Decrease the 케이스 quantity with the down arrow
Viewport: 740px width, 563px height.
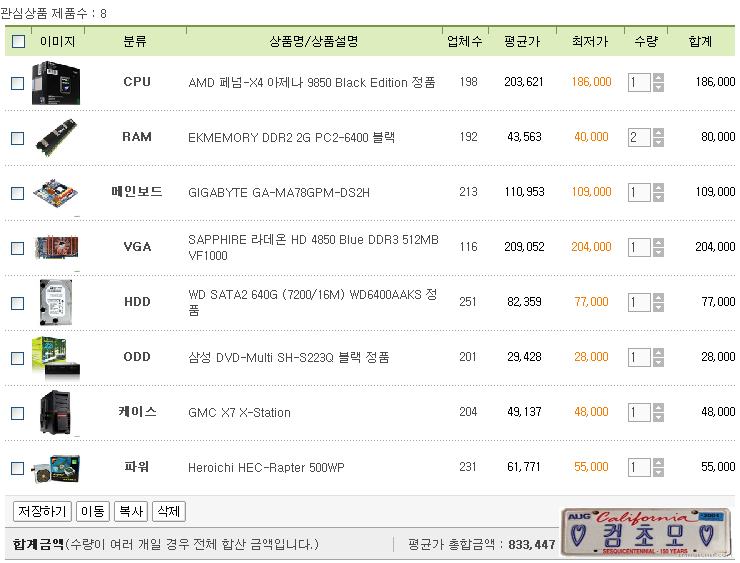coord(658,417)
